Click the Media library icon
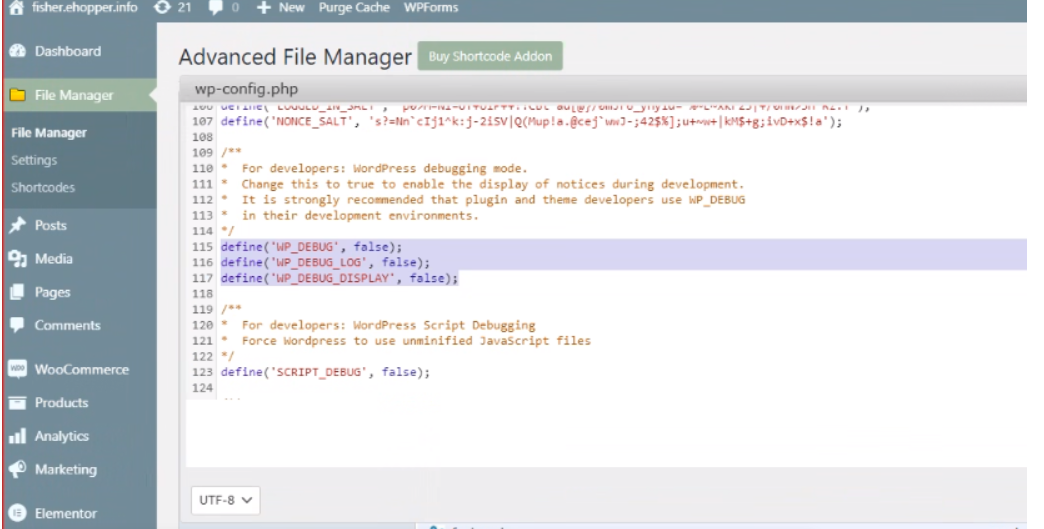Image resolution: width=1044 pixels, height=529 pixels. click(x=17, y=260)
